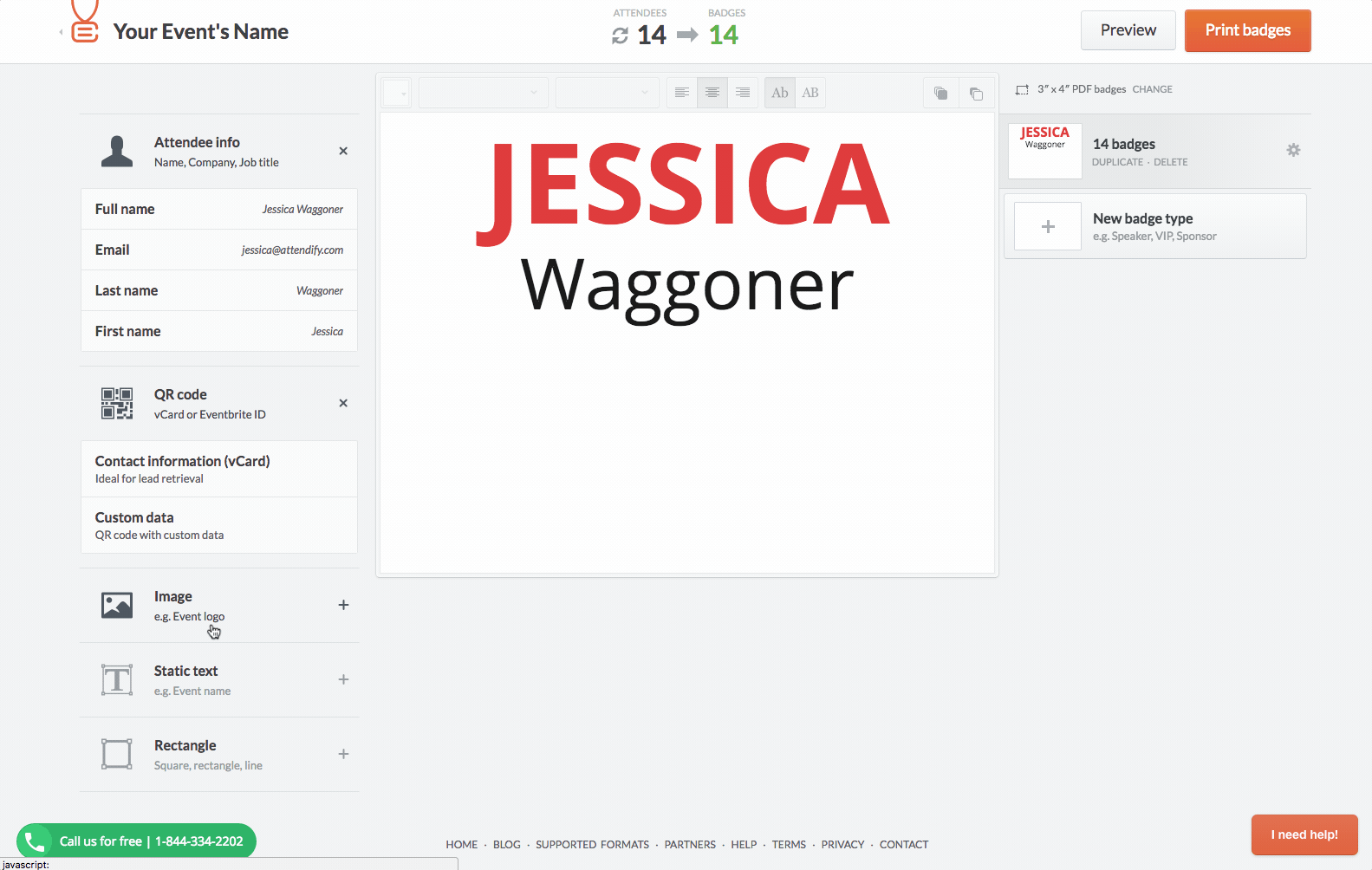Click the Preview button
Image resolution: width=1372 pixels, height=870 pixels.
(1128, 30)
